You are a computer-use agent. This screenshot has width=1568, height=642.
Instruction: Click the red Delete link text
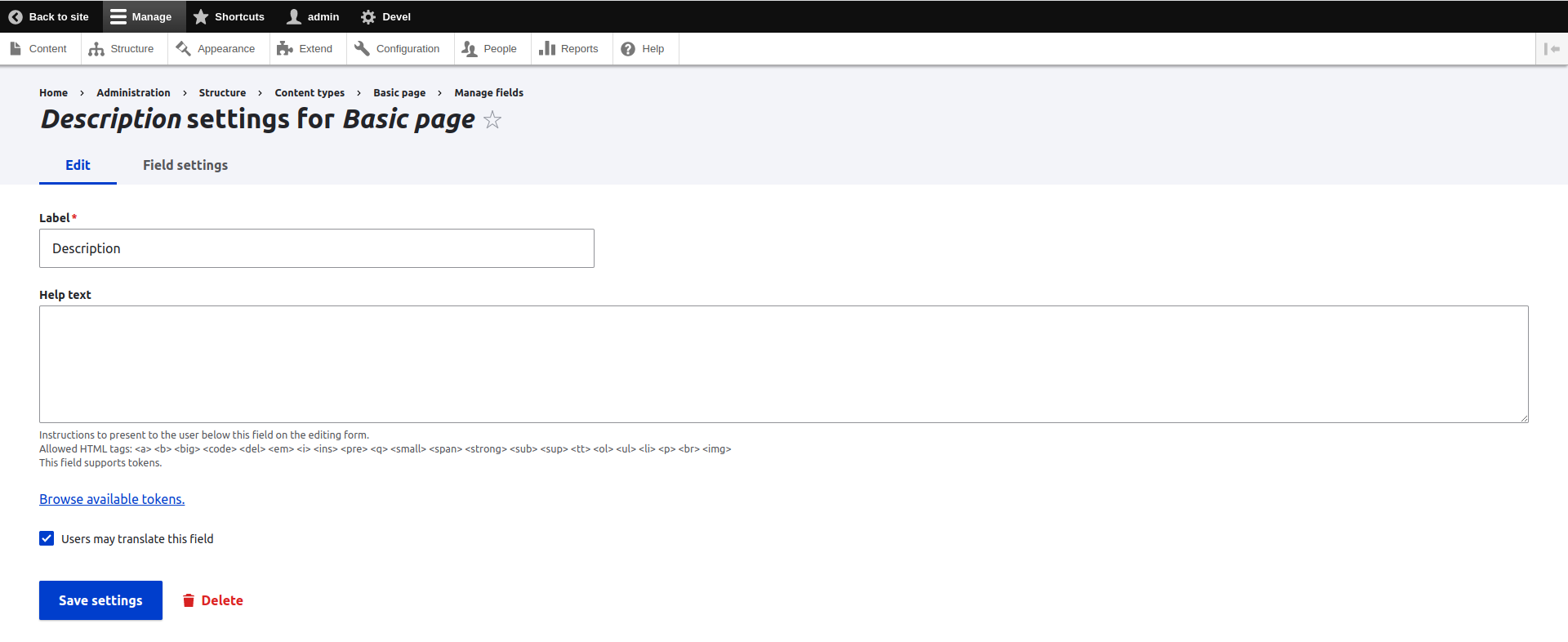(222, 600)
